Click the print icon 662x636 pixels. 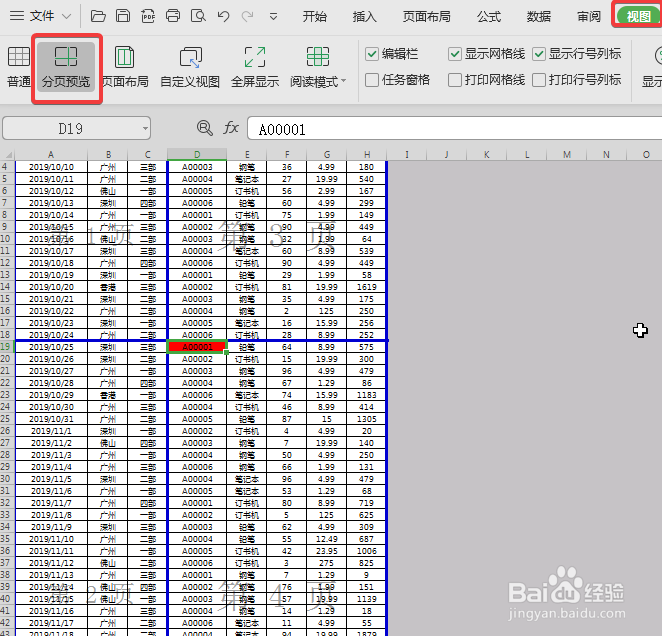coord(173,16)
